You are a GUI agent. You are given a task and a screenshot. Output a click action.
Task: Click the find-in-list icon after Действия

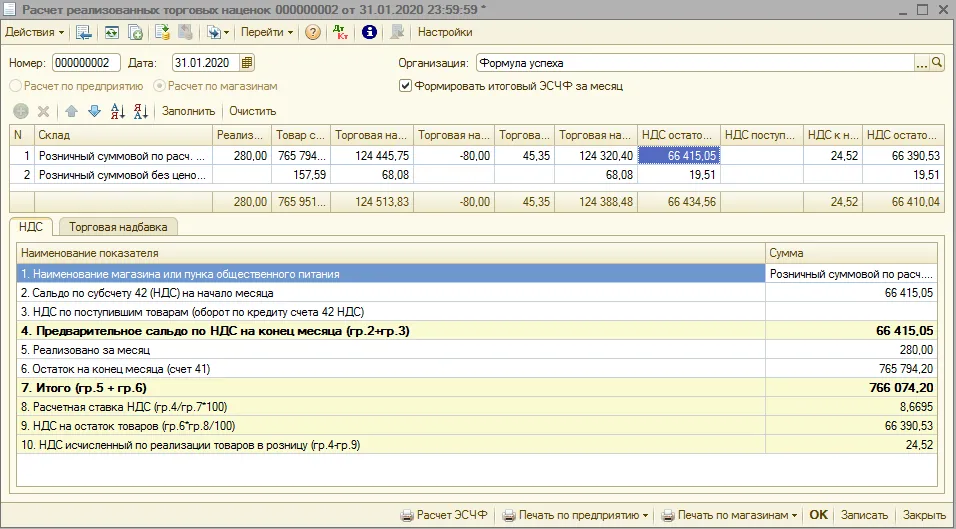coord(84,32)
